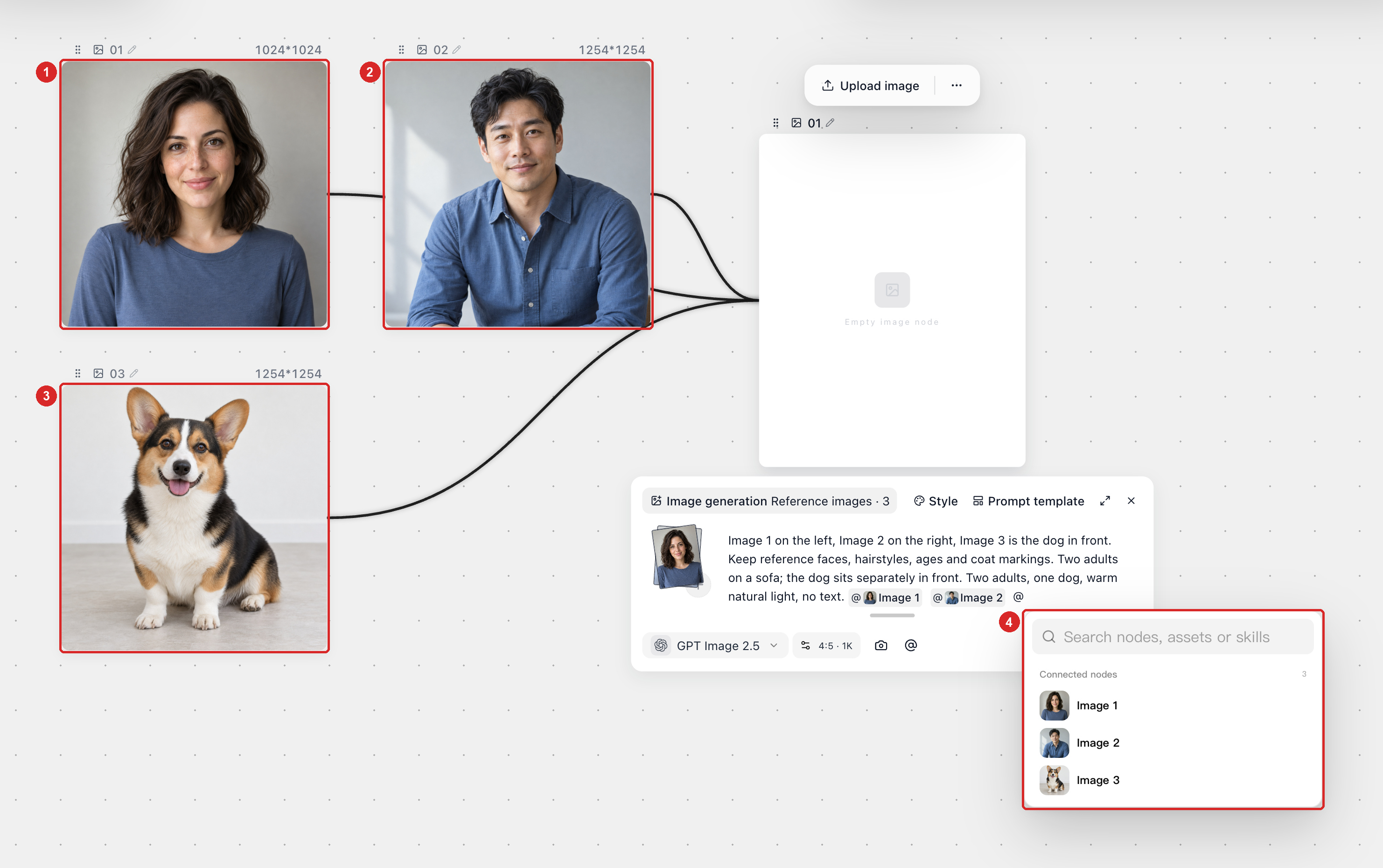
Task: Select Image 3 from Connected nodes list
Action: (1173, 780)
